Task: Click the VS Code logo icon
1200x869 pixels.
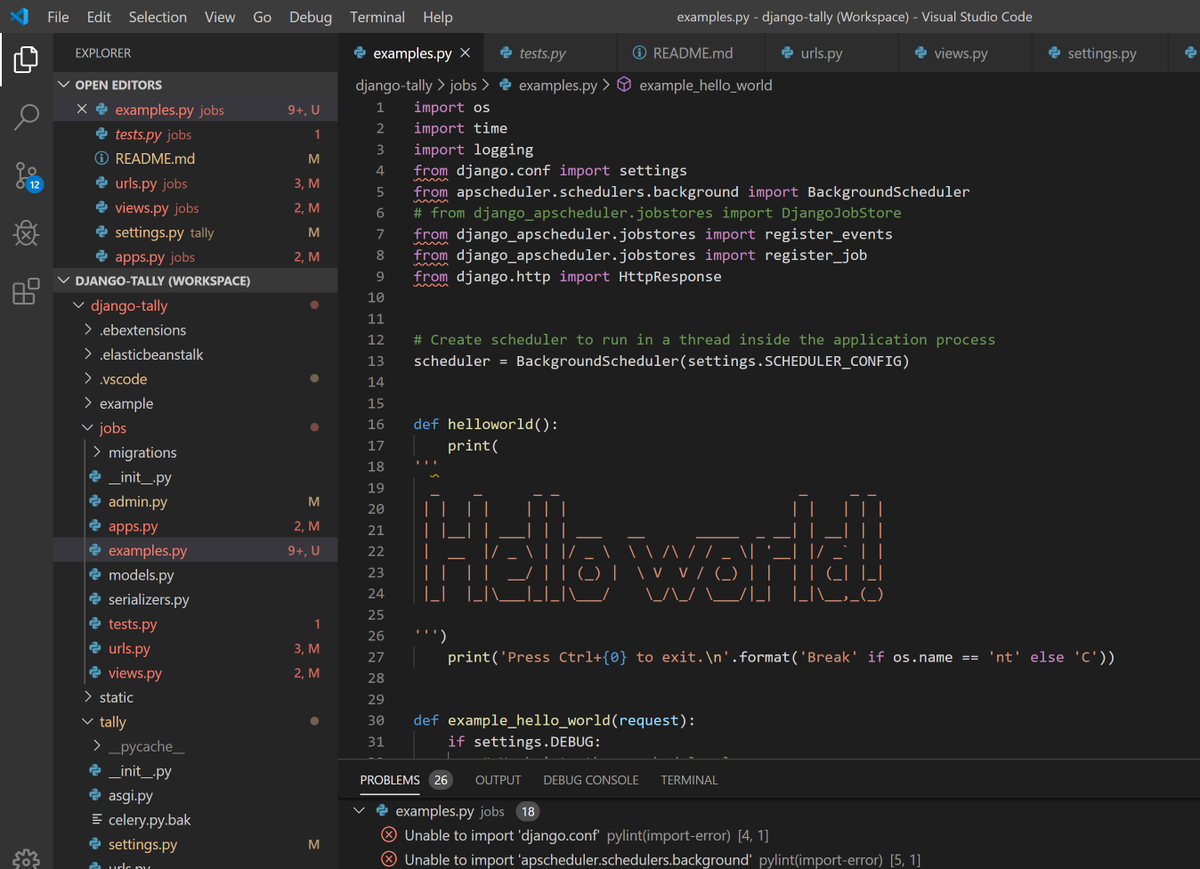Action: pos(18,17)
